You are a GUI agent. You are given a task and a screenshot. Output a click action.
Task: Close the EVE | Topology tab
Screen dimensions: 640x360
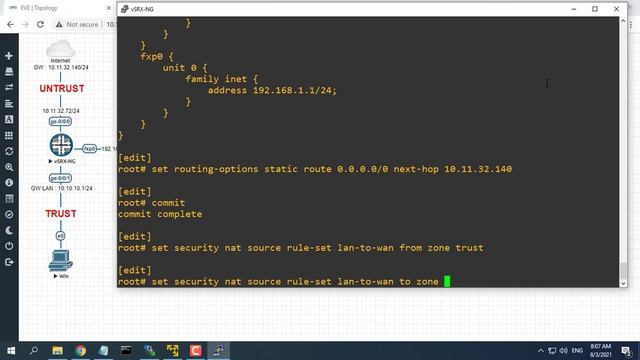click(x=109, y=8)
